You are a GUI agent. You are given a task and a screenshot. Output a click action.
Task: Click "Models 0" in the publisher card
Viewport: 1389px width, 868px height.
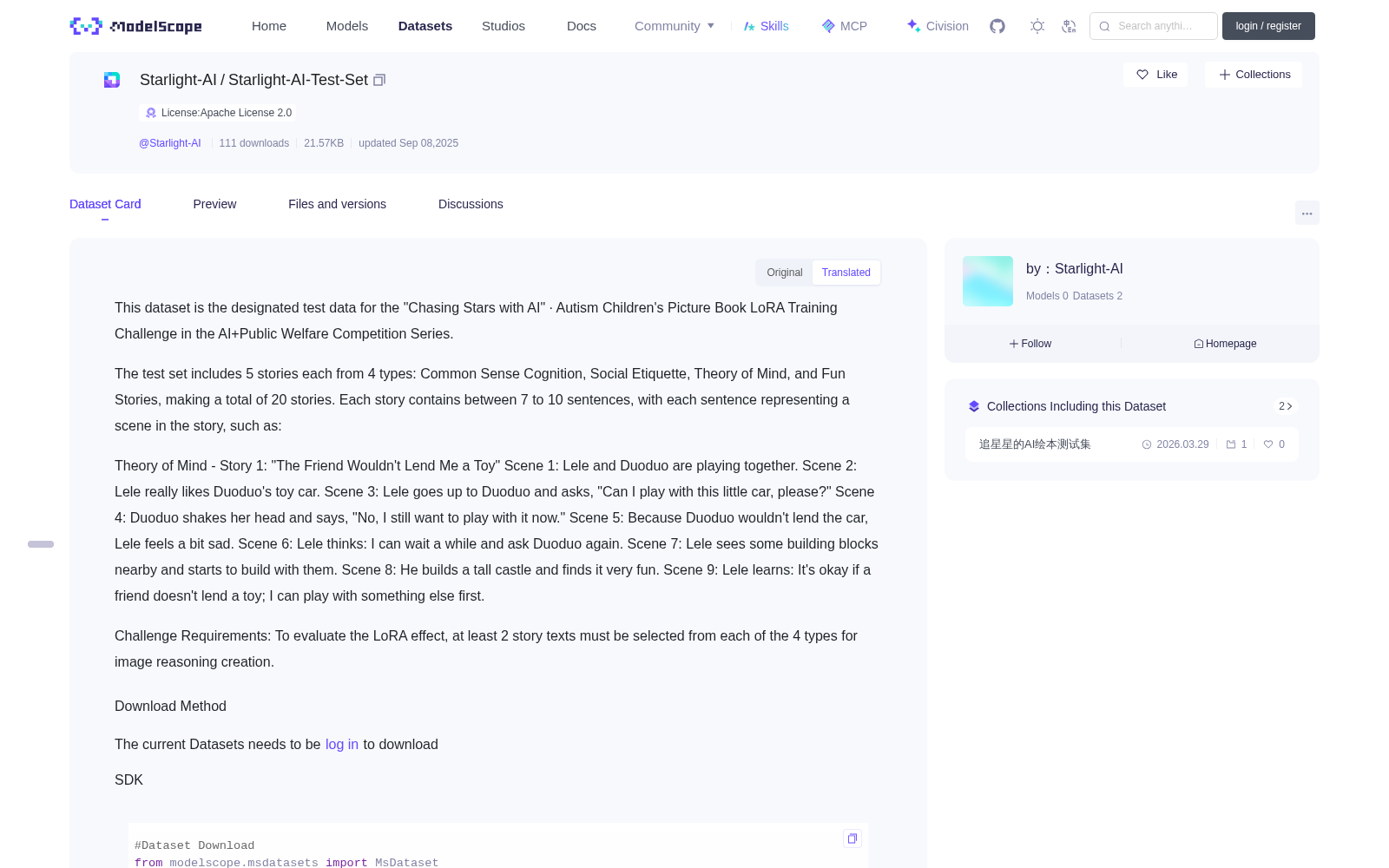pyautogui.click(x=1047, y=296)
